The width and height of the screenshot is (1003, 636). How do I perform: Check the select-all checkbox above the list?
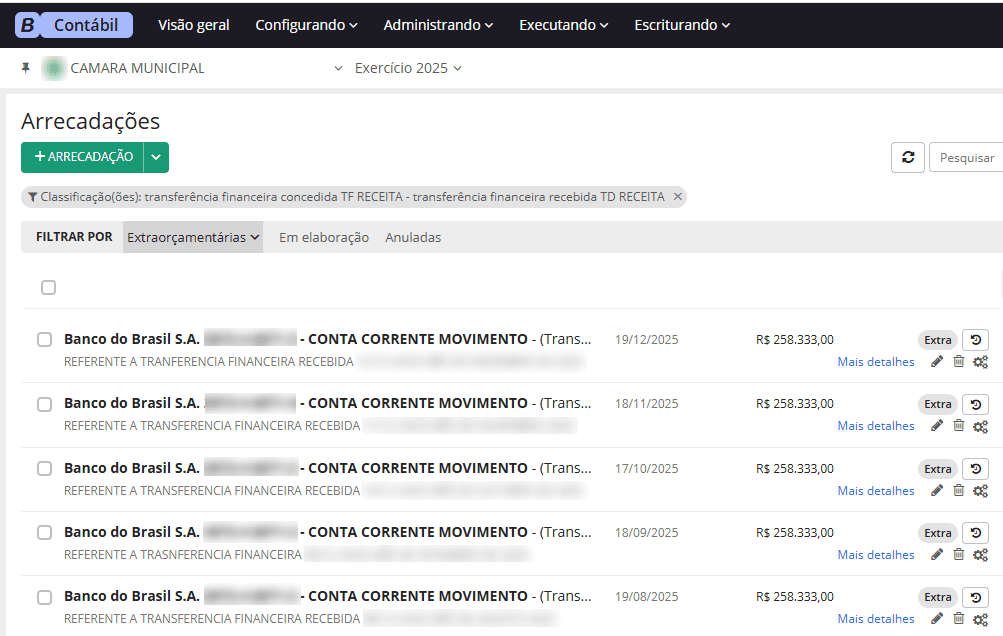[x=48, y=287]
